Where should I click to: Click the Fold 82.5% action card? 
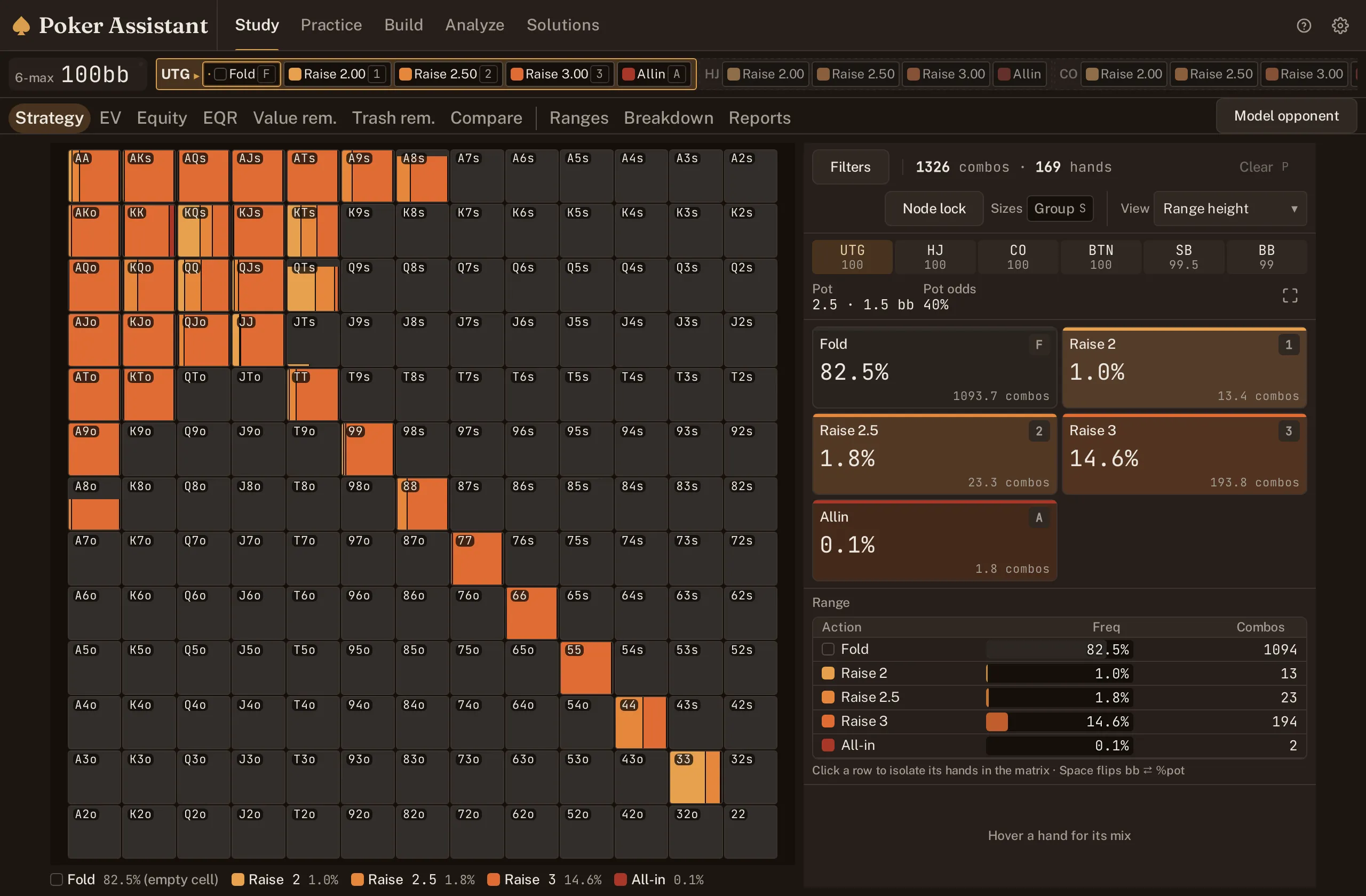tap(934, 367)
